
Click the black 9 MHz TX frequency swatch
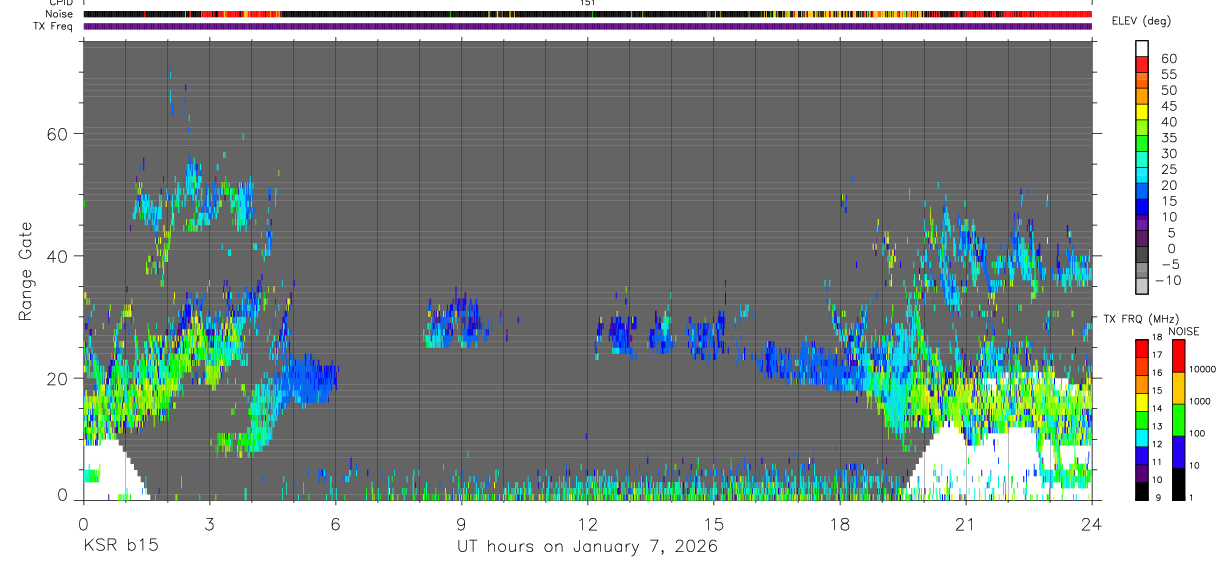click(x=1141, y=491)
